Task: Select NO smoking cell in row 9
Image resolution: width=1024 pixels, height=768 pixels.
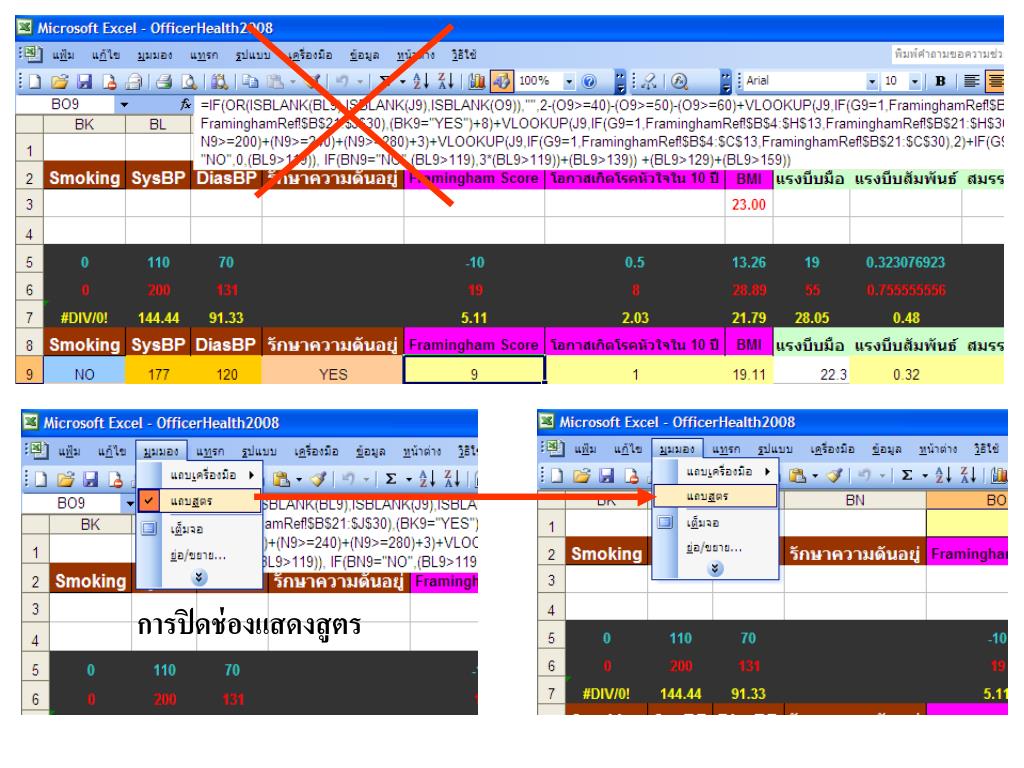Action: [x=84, y=374]
